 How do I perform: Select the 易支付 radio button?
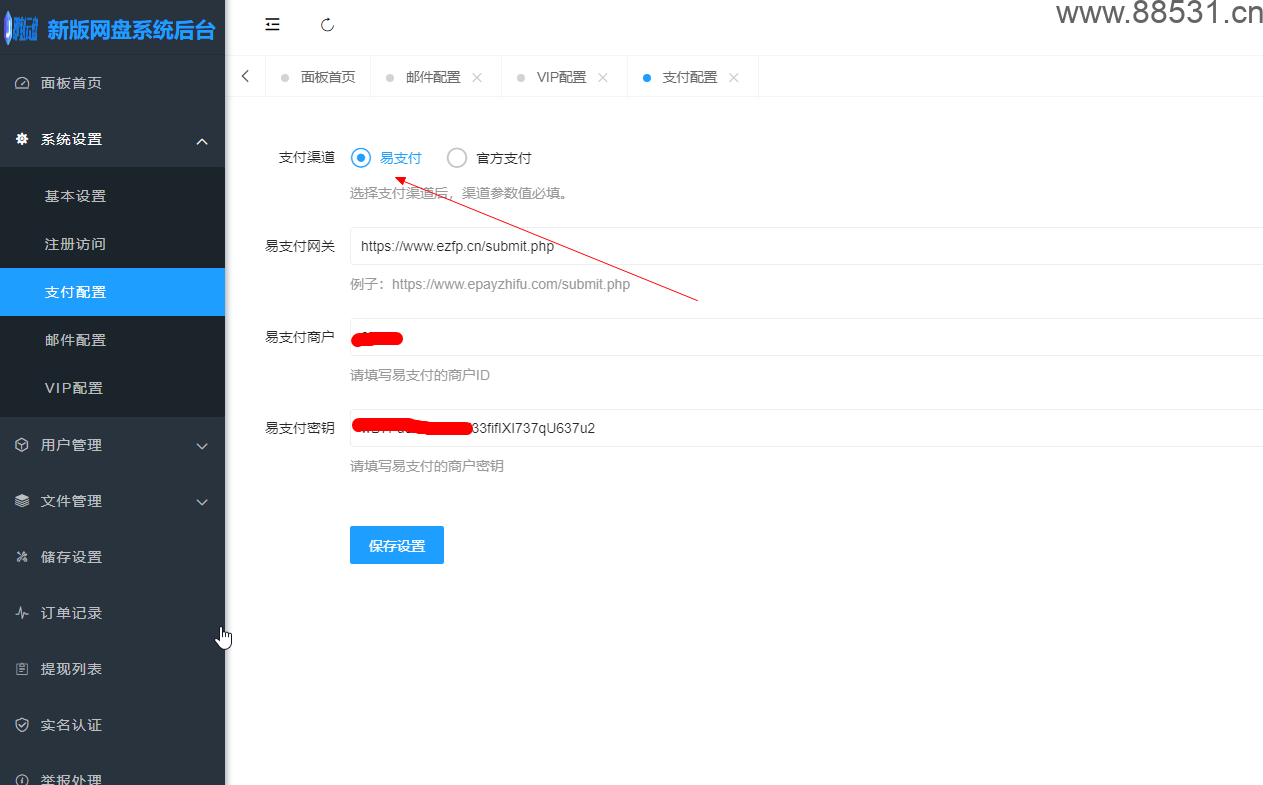point(361,158)
